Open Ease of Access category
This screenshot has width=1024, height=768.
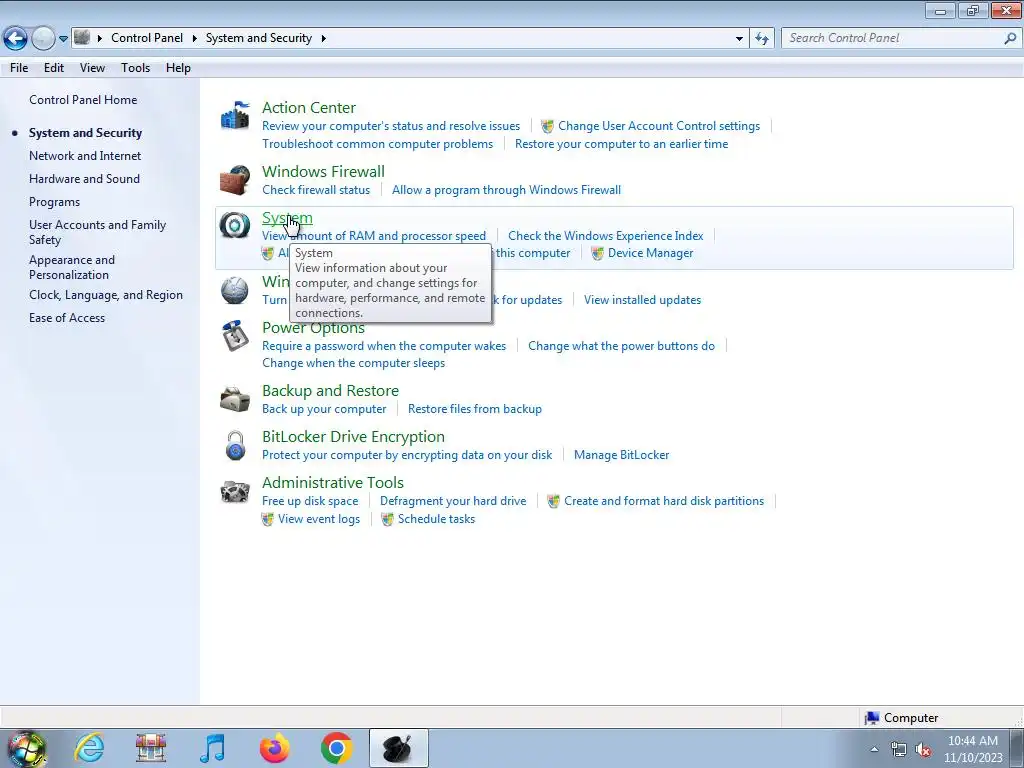[x=67, y=318]
